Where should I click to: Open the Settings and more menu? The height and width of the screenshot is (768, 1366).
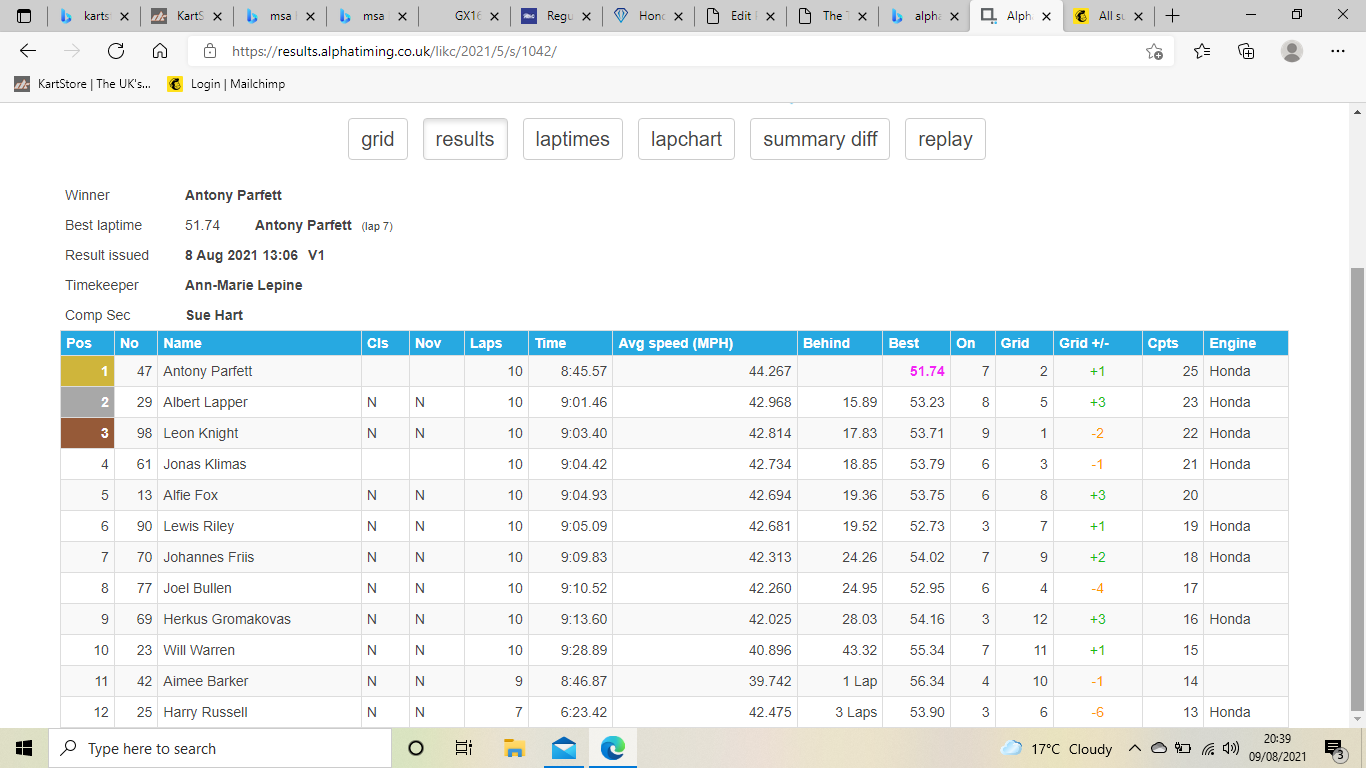(x=1337, y=51)
